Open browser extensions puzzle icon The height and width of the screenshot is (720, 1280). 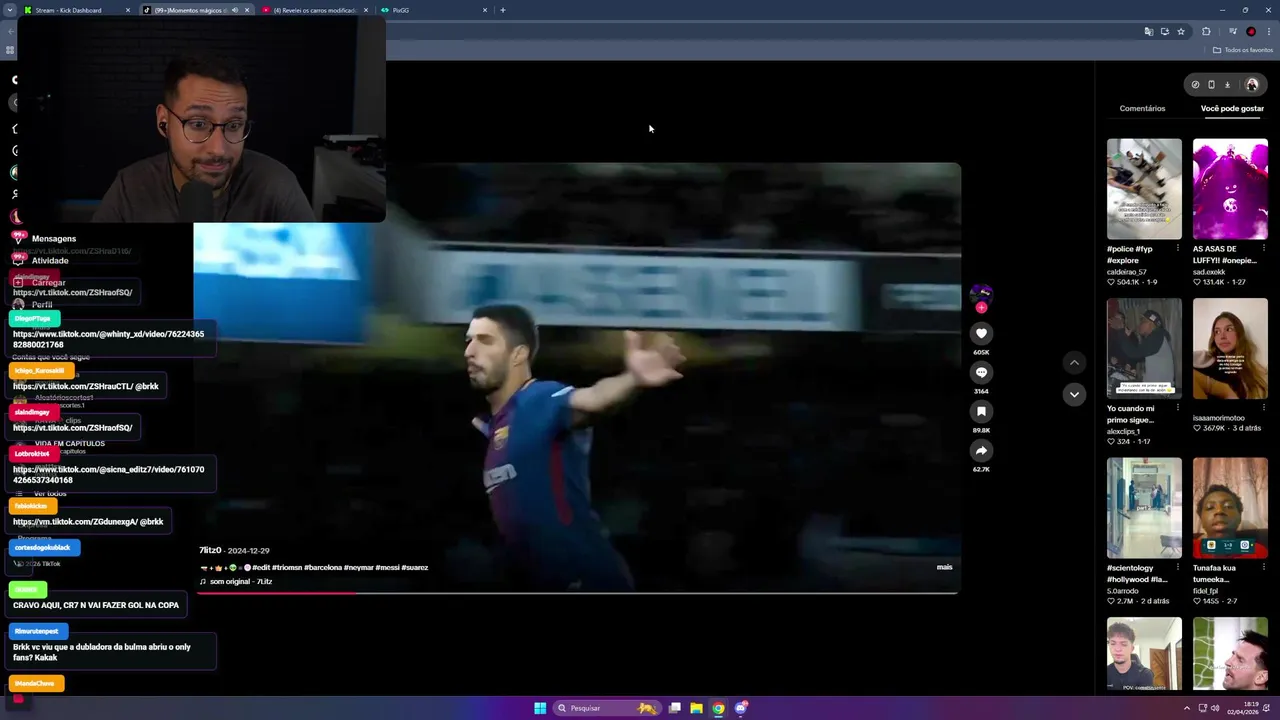pos(1206,31)
